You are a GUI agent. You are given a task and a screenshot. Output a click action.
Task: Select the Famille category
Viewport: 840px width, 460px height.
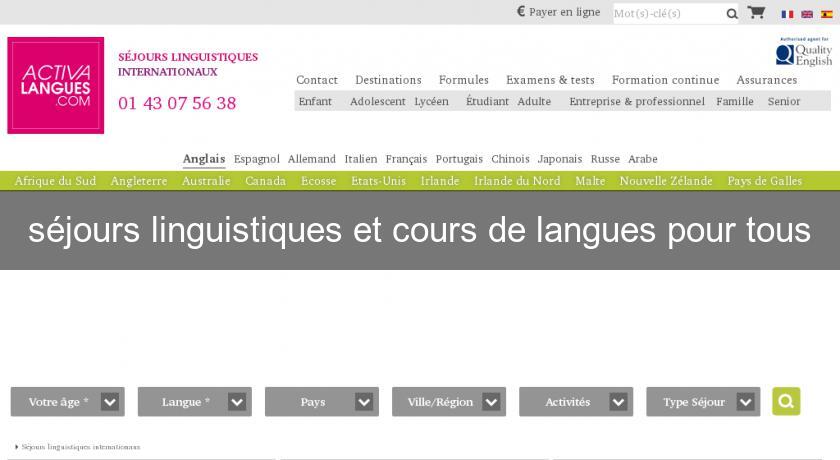click(x=734, y=101)
